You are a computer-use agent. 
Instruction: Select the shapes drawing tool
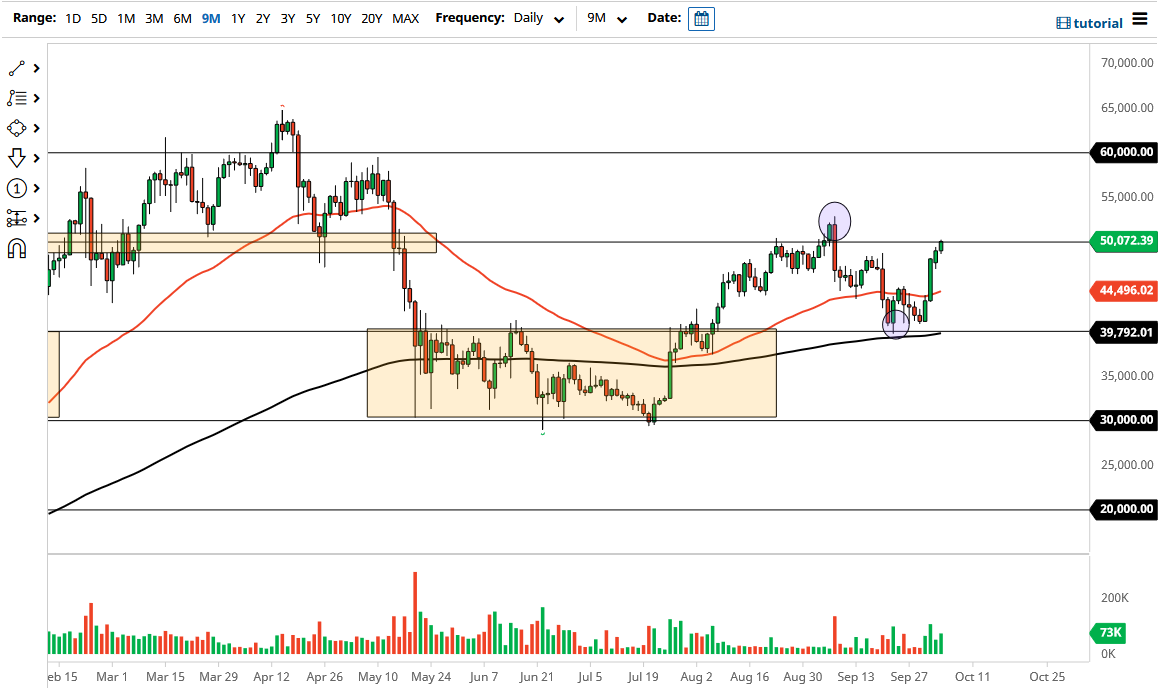tap(15, 128)
